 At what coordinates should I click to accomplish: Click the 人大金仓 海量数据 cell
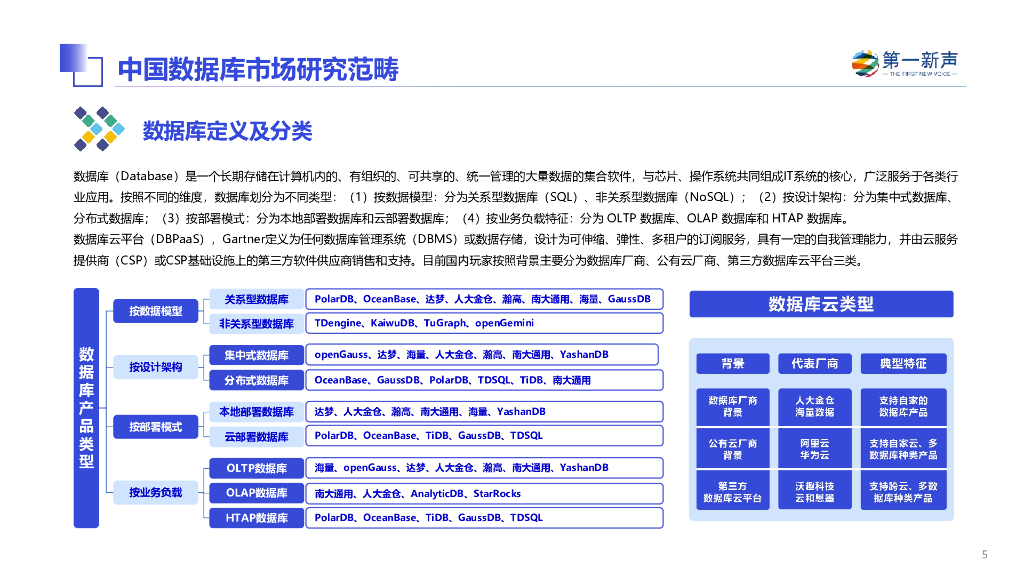point(814,406)
